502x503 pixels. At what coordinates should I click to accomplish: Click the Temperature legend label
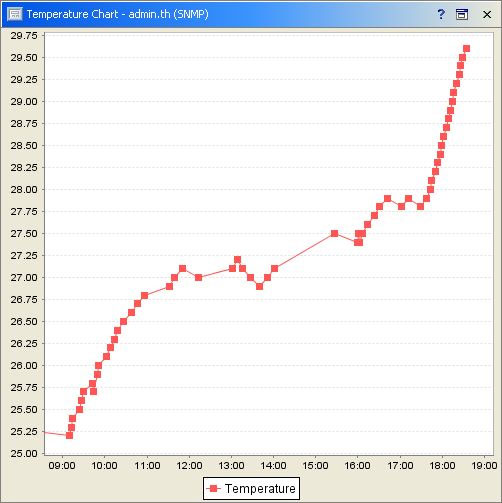(x=260, y=489)
